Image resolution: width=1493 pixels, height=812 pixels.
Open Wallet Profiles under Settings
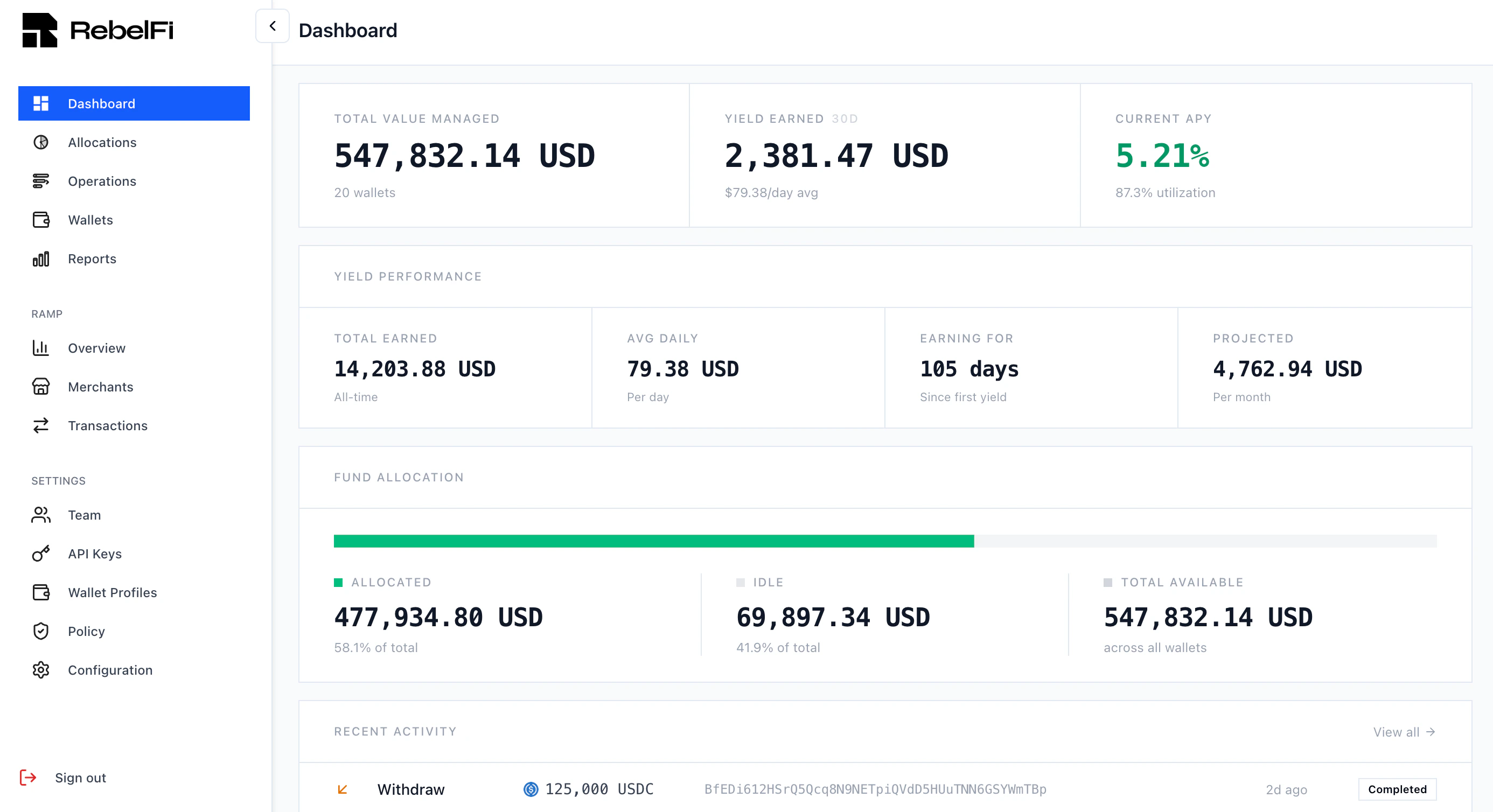(x=113, y=593)
